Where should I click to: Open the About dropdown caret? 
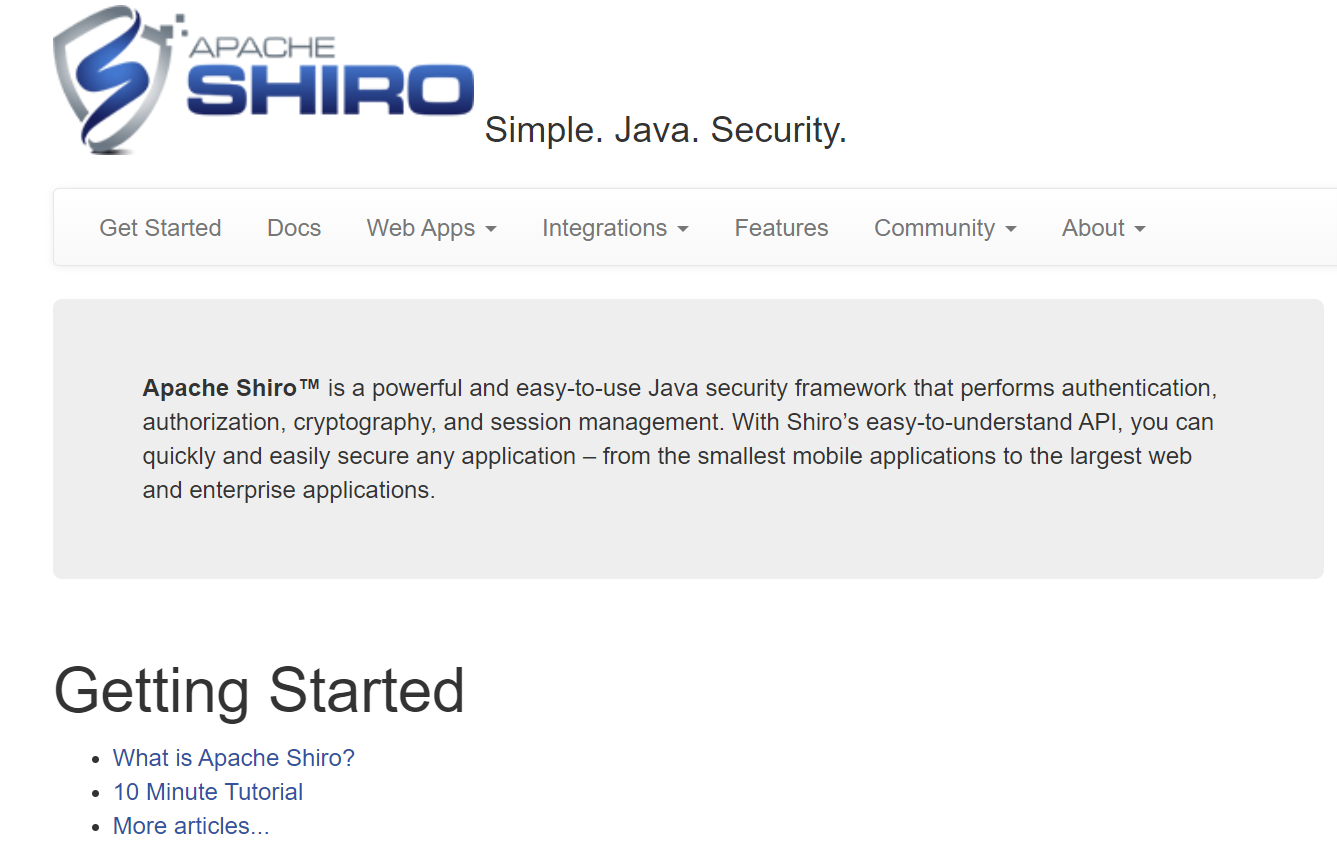coord(1140,230)
